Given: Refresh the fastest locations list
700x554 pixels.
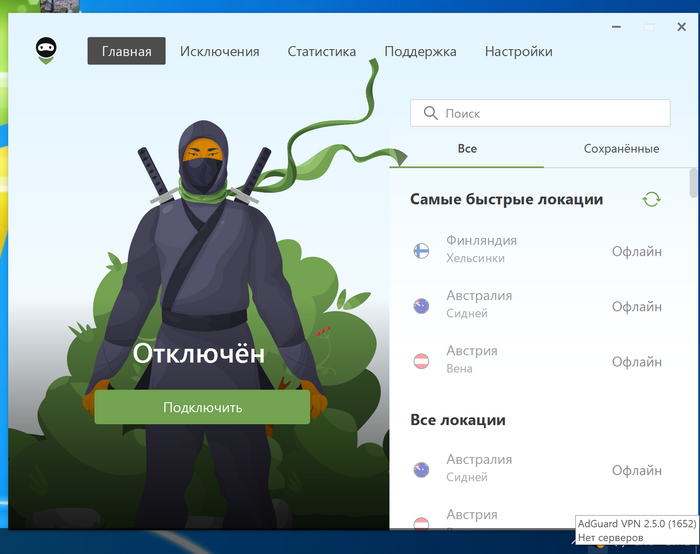Looking at the screenshot, I should point(651,199).
